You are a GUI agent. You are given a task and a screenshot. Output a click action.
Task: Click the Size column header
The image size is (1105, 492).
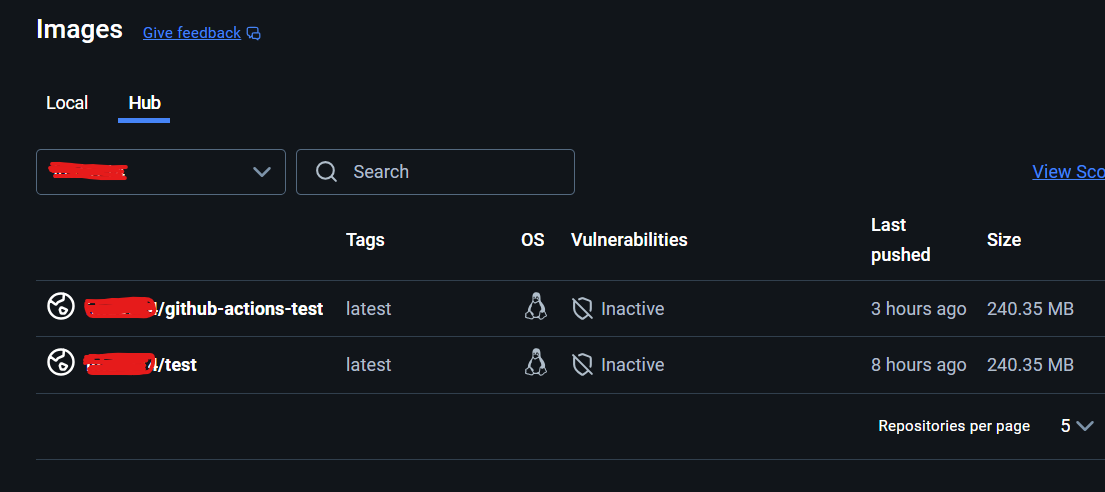click(x=1004, y=240)
